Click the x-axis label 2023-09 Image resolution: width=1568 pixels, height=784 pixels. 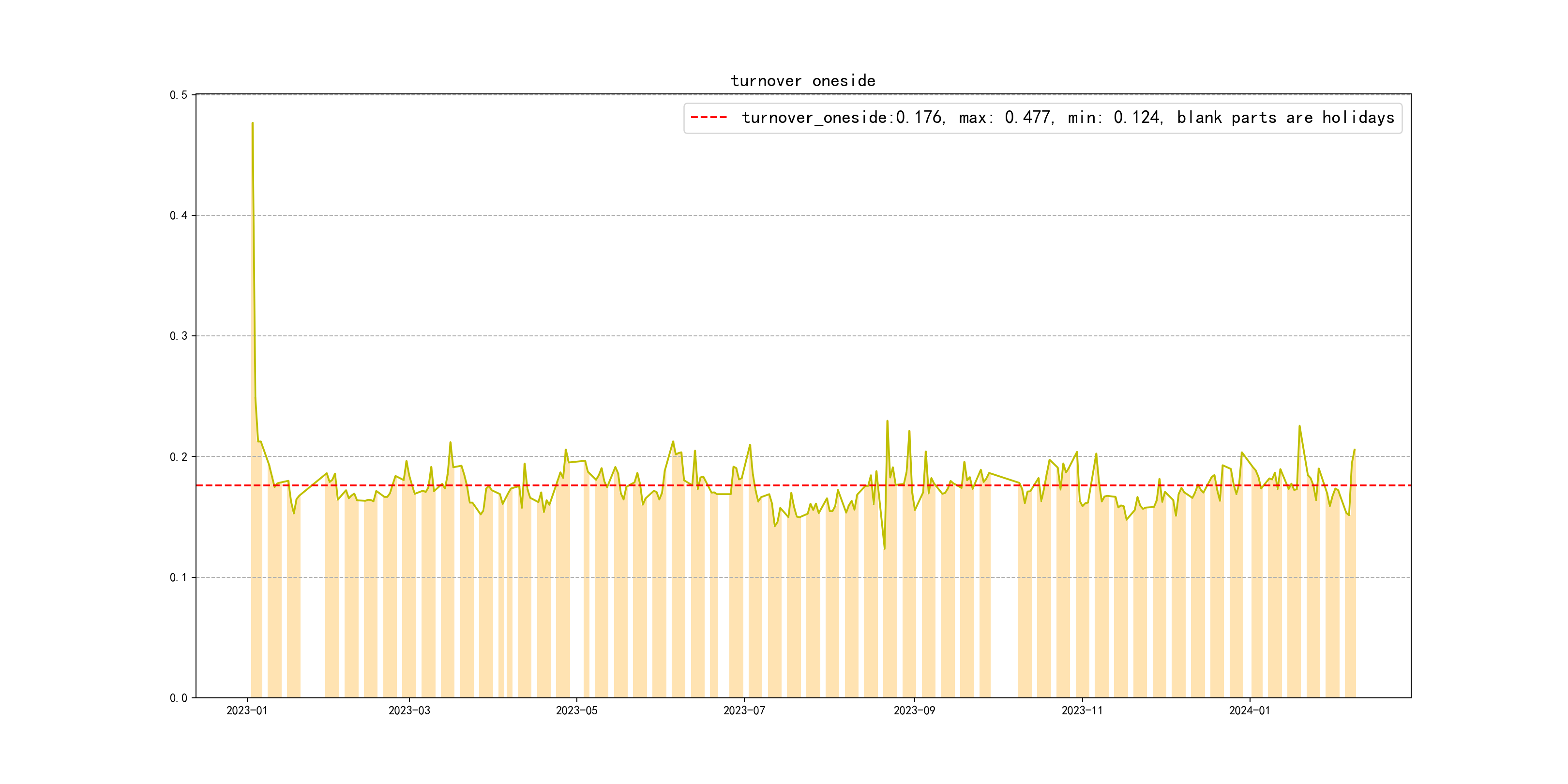tap(914, 710)
